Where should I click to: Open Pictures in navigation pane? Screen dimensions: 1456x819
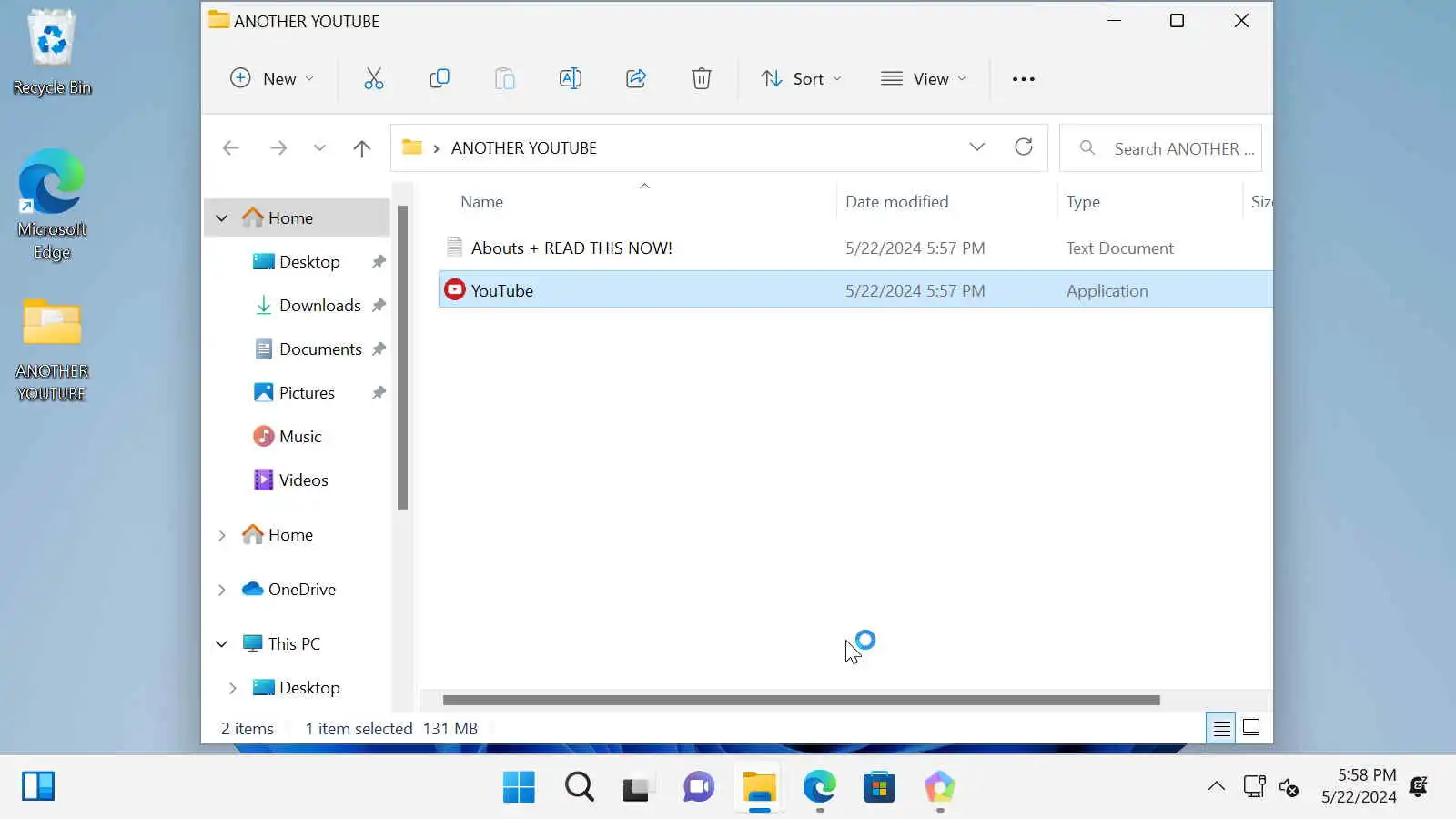tap(307, 393)
